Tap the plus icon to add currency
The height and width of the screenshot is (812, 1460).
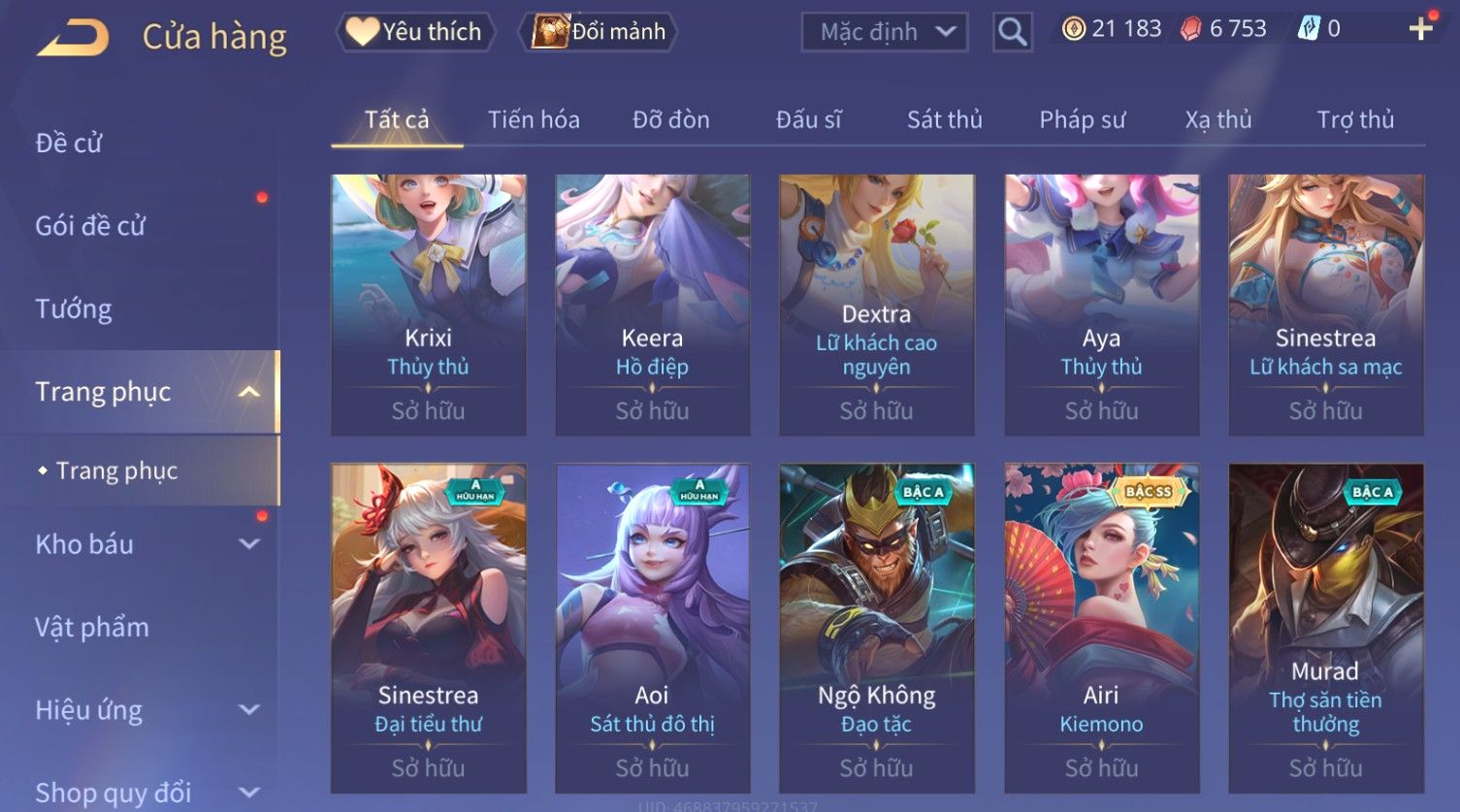pyautogui.click(x=1420, y=29)
